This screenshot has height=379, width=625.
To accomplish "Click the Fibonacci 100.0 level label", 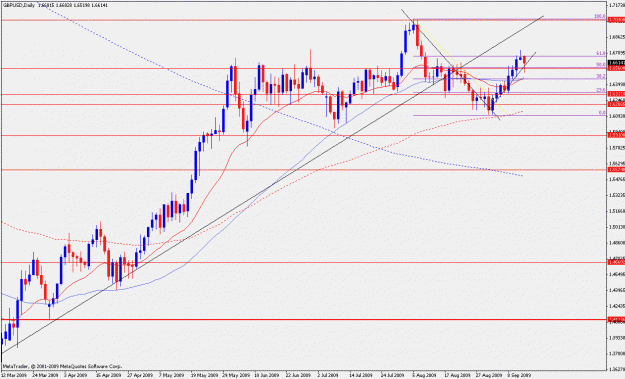I will point(600,16).
